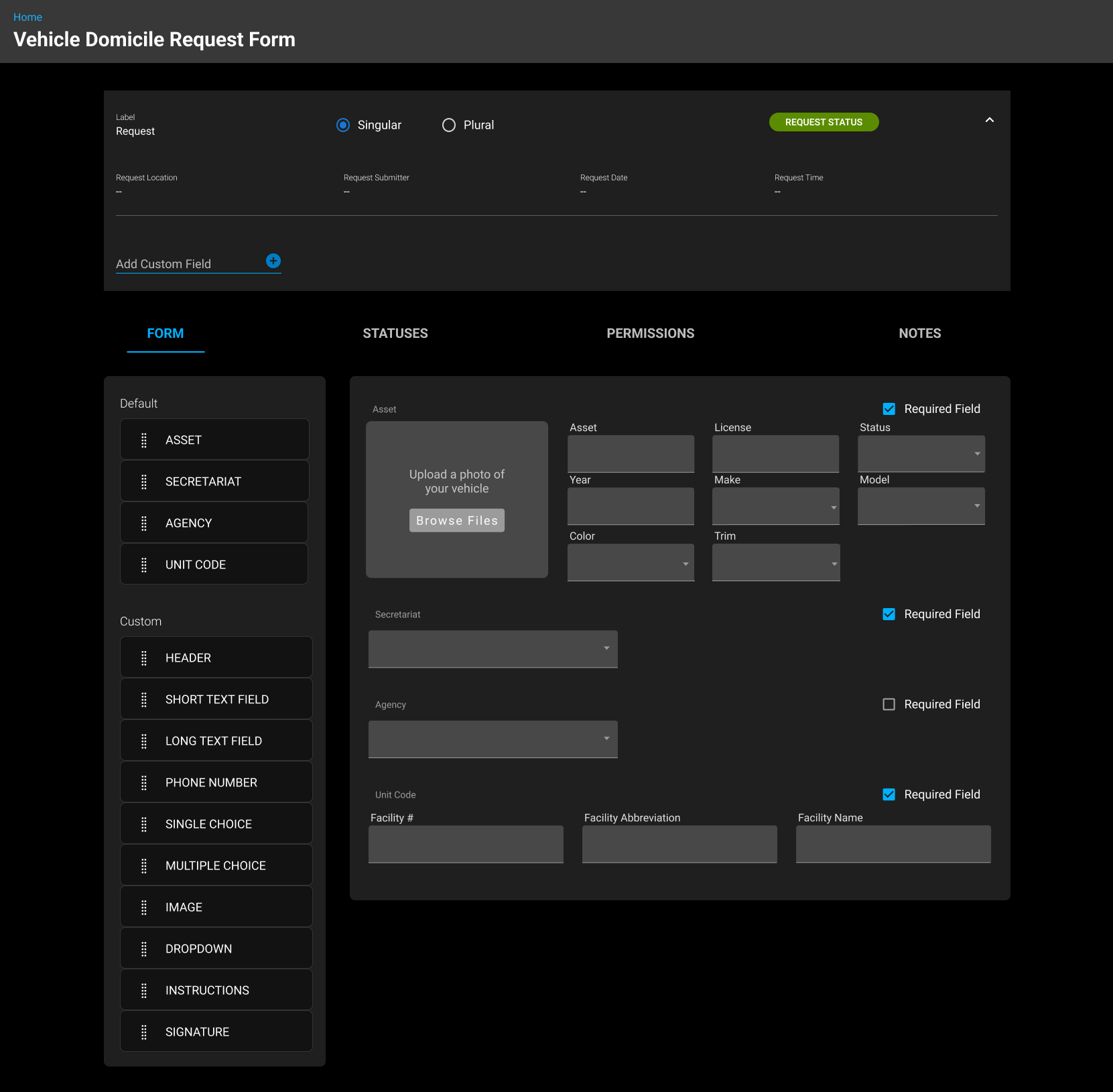Open the PERMISSIONS tab

650,333
